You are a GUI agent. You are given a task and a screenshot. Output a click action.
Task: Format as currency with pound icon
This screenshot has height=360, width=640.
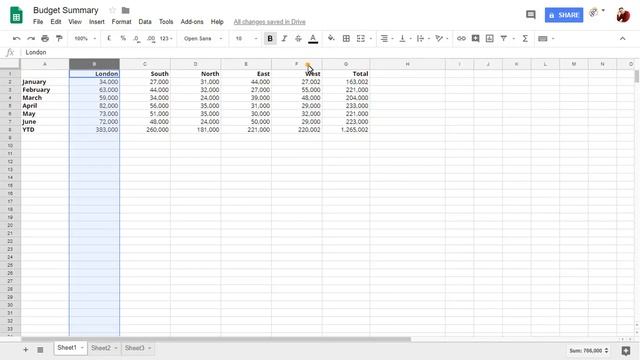(109, 38)
